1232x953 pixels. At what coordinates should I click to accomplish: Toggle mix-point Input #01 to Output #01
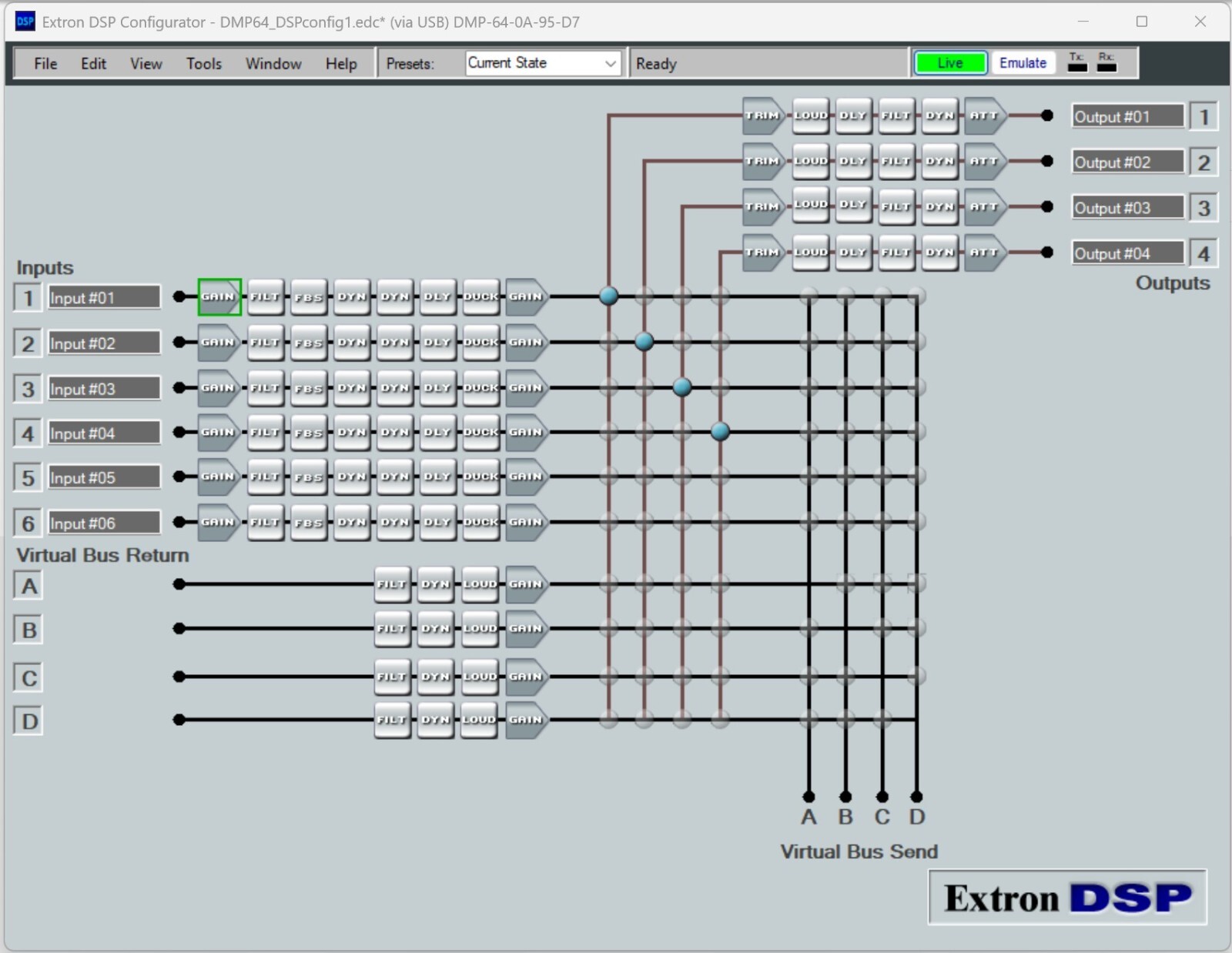(x=608, y=296)
